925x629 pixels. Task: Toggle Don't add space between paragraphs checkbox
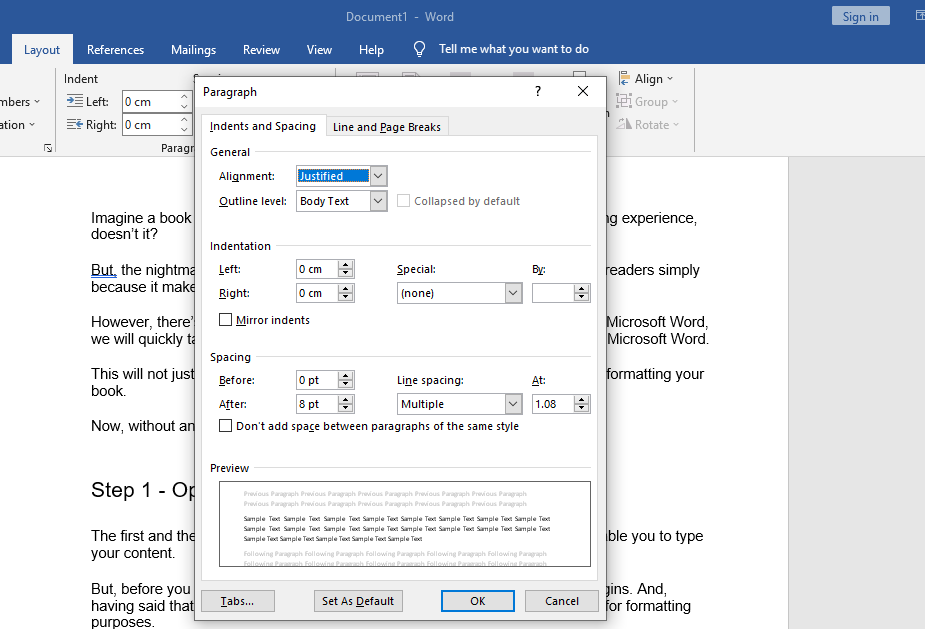point(225,426)
